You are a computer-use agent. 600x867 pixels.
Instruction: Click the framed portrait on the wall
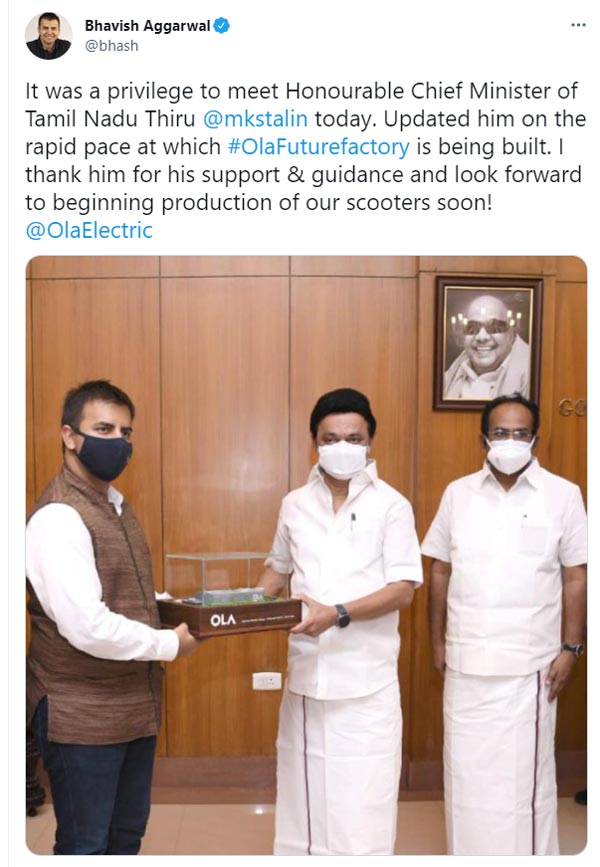click(488, 343)
